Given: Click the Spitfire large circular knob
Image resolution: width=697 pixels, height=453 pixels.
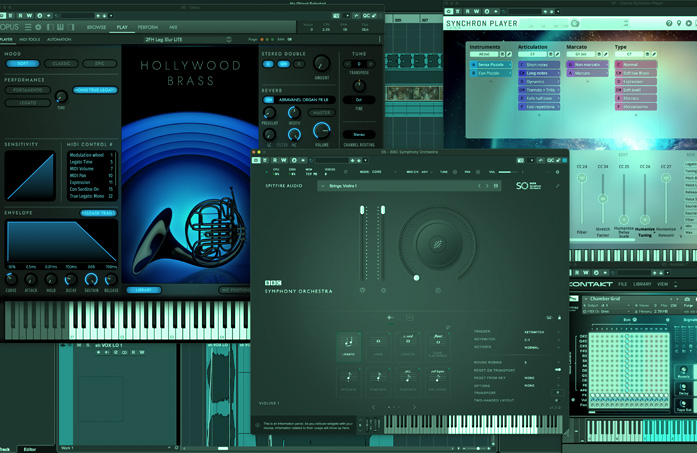Looking at the screenshot, I should (437, 244).
